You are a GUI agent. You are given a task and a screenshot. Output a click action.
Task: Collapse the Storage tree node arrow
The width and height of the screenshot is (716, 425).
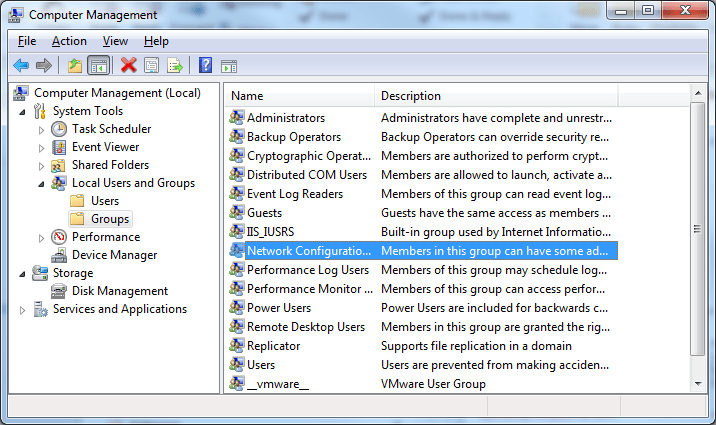(22, 274)
